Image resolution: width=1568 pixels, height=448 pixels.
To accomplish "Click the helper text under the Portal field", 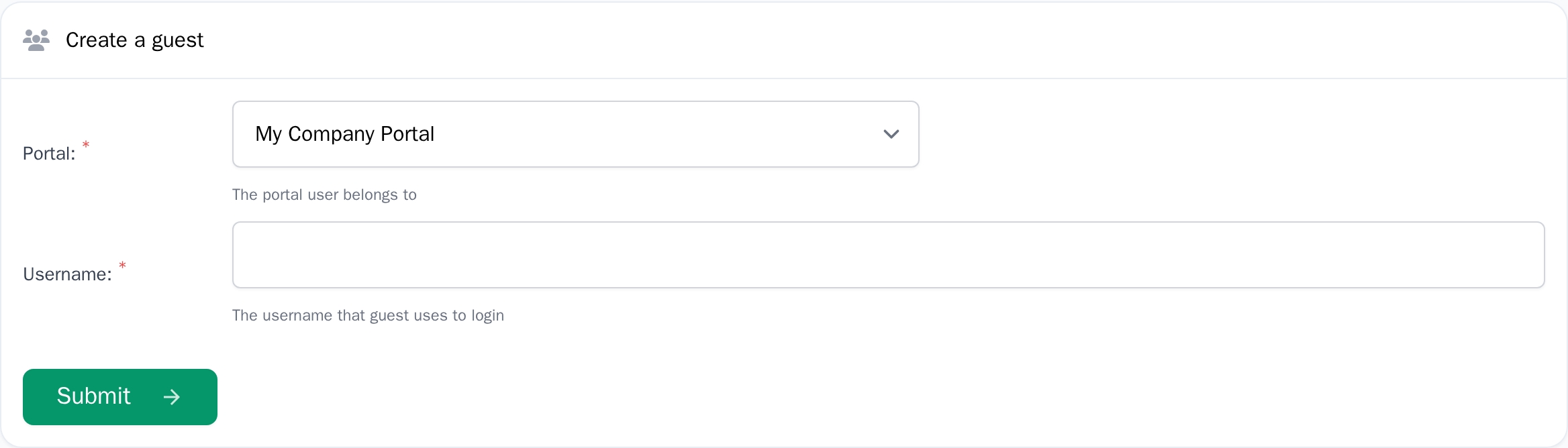I will click(x=324, y=194).
